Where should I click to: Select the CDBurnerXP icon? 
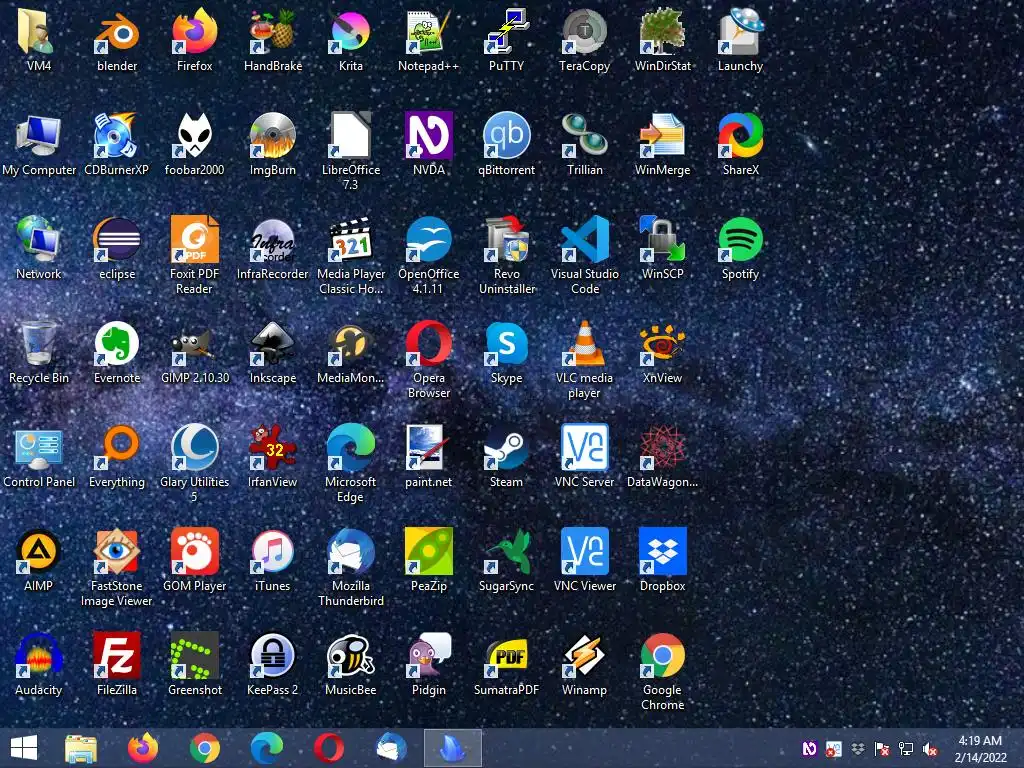[117, 136]
